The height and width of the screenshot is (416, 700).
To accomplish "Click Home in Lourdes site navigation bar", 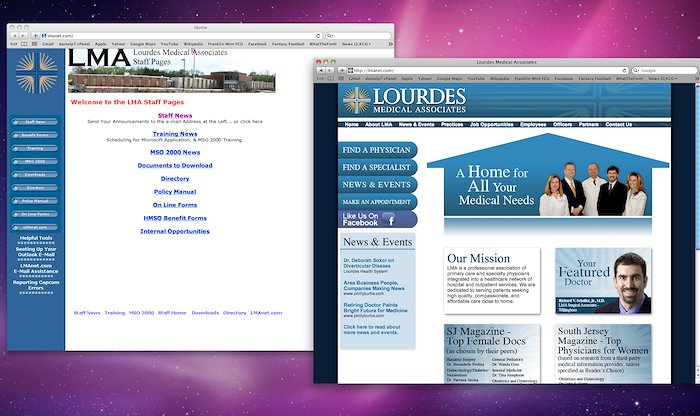I will coord(351,125).
